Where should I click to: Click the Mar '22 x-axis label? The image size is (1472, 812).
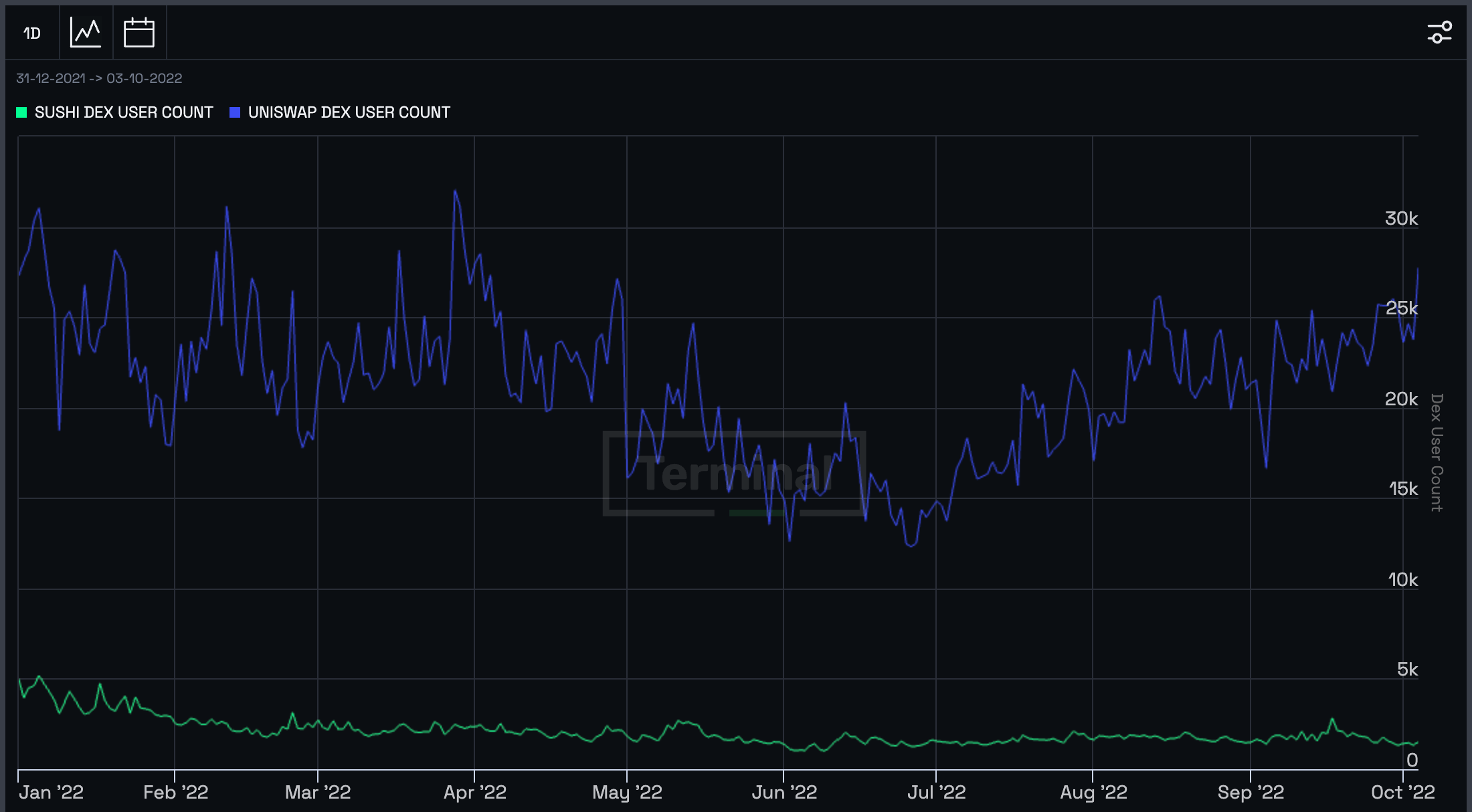pos(318,793)
